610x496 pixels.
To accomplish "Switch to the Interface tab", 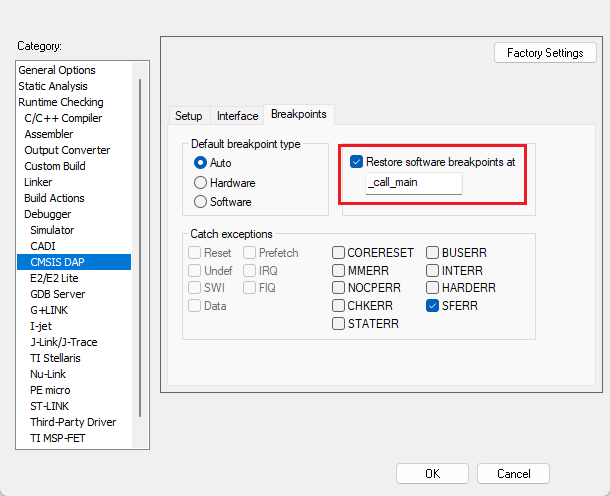I will pos(237,116).
